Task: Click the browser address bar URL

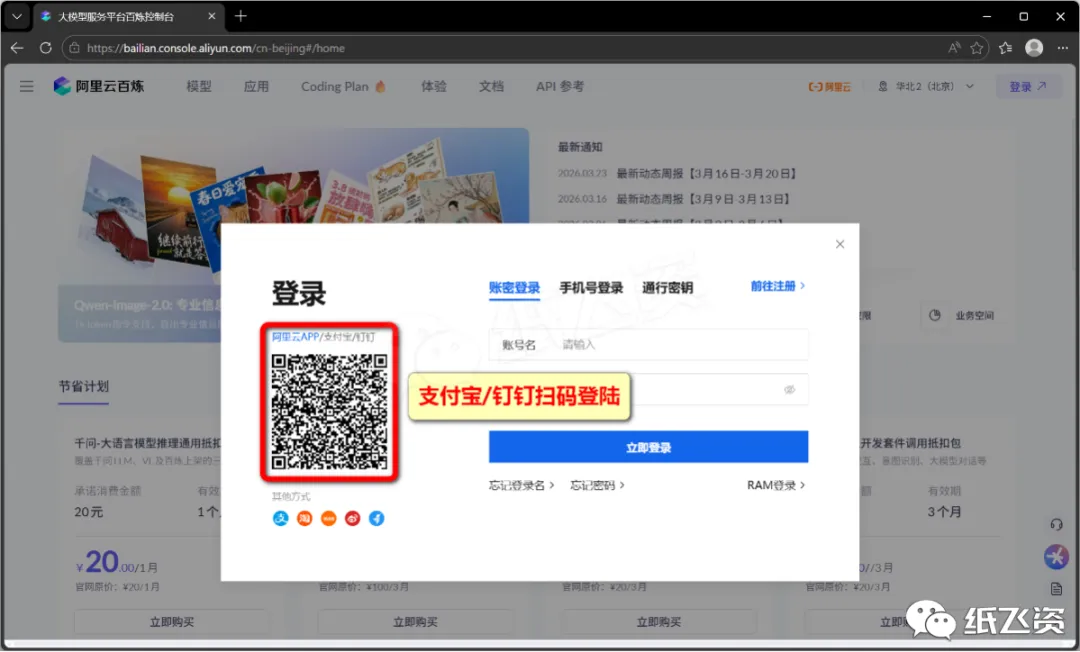Action: pos(216,48)
